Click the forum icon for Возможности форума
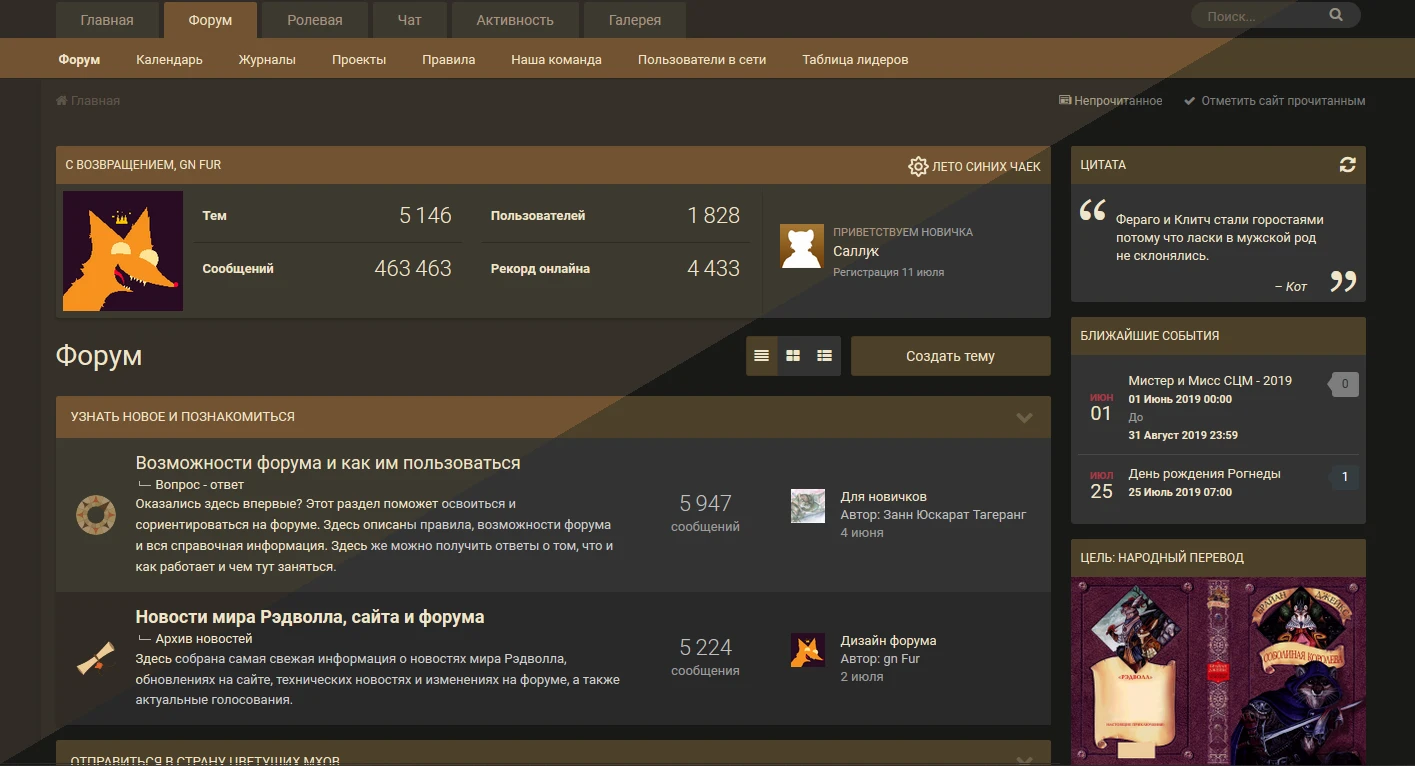The width and height of the screenshot is (1415, 766). [96, 515]
